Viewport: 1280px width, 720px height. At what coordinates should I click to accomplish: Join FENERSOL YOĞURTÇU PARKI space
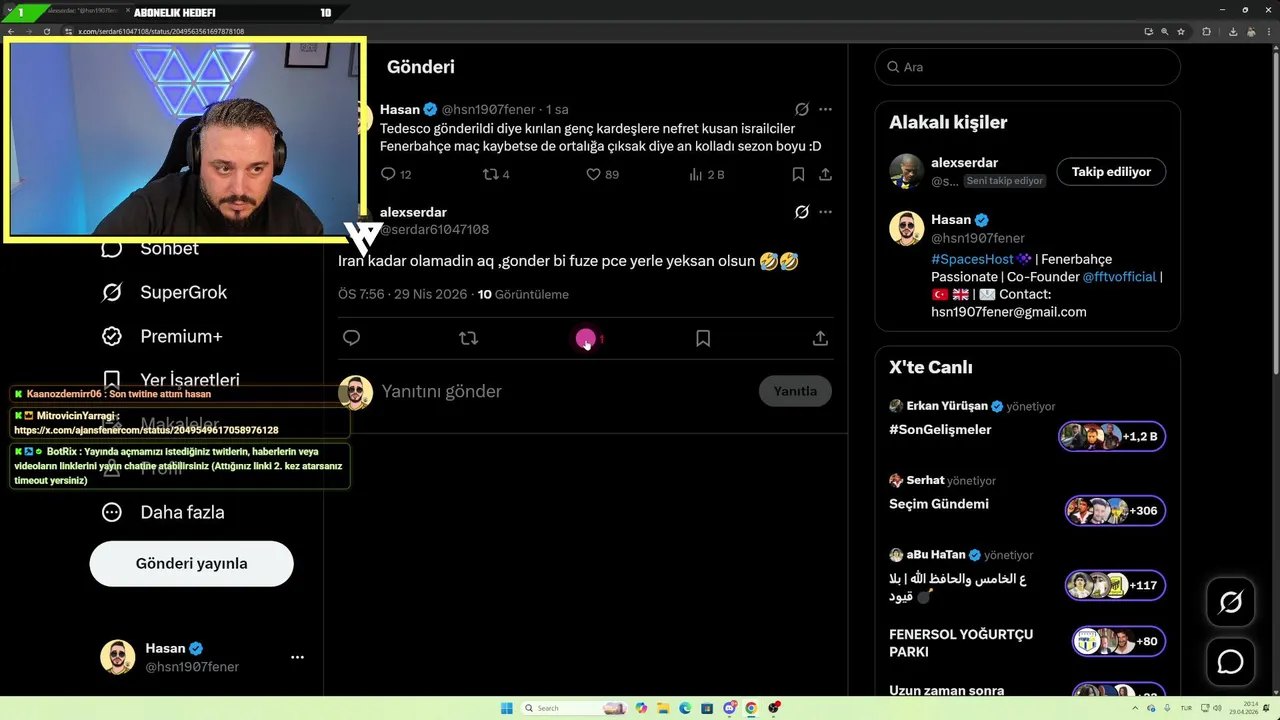pos(961,643)
